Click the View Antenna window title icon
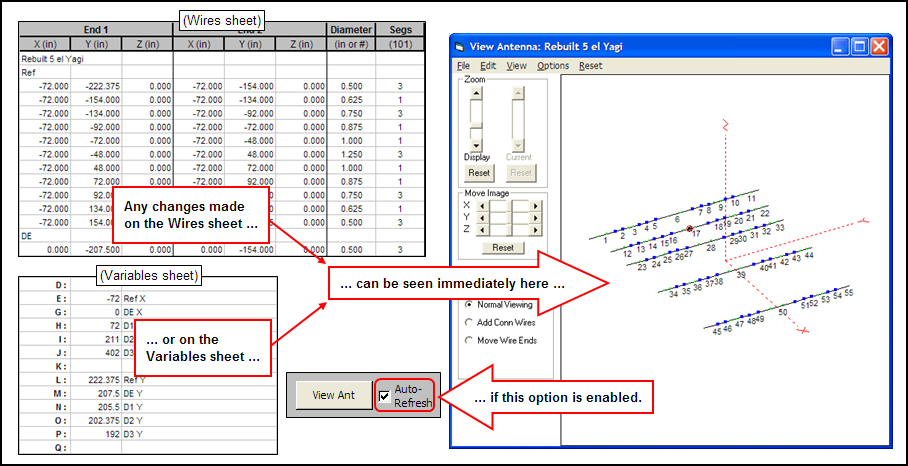Viewport: 908px width, 466px height. (461, 46)
